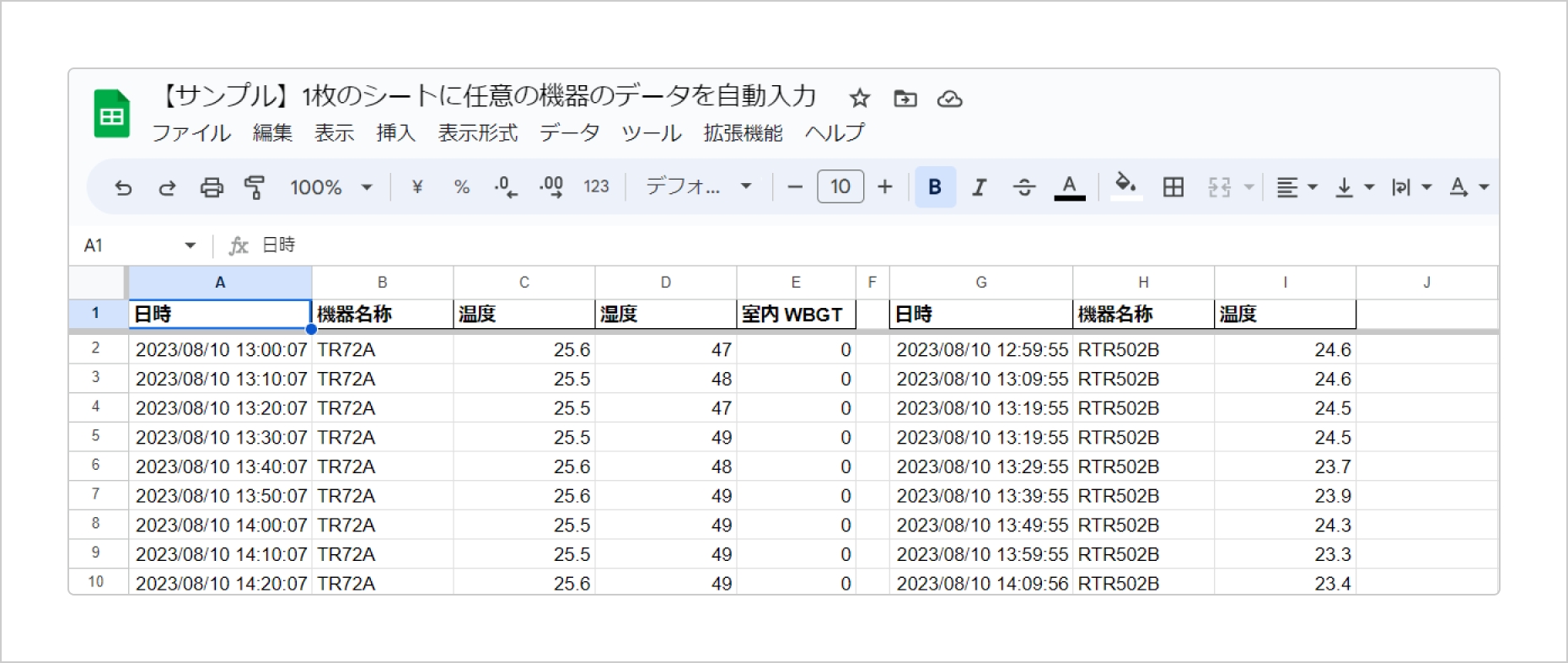Open the データ menu
Image resolution: width=1568 pixels, height=663 pixels.
(x=570, y=133)
